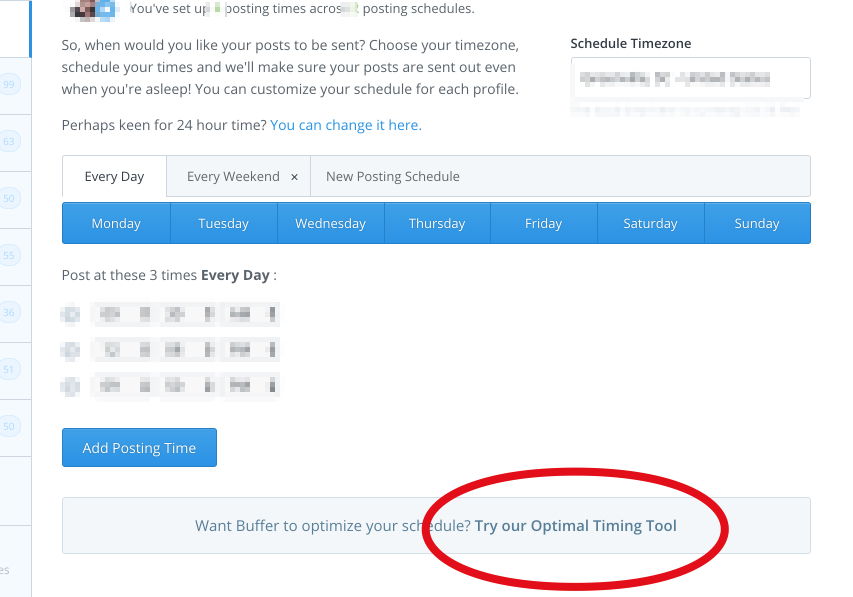This screenshot has width=853, height=597.
Task: Open the Try our Optimal Timing Tool link
Action: point(576,526)
